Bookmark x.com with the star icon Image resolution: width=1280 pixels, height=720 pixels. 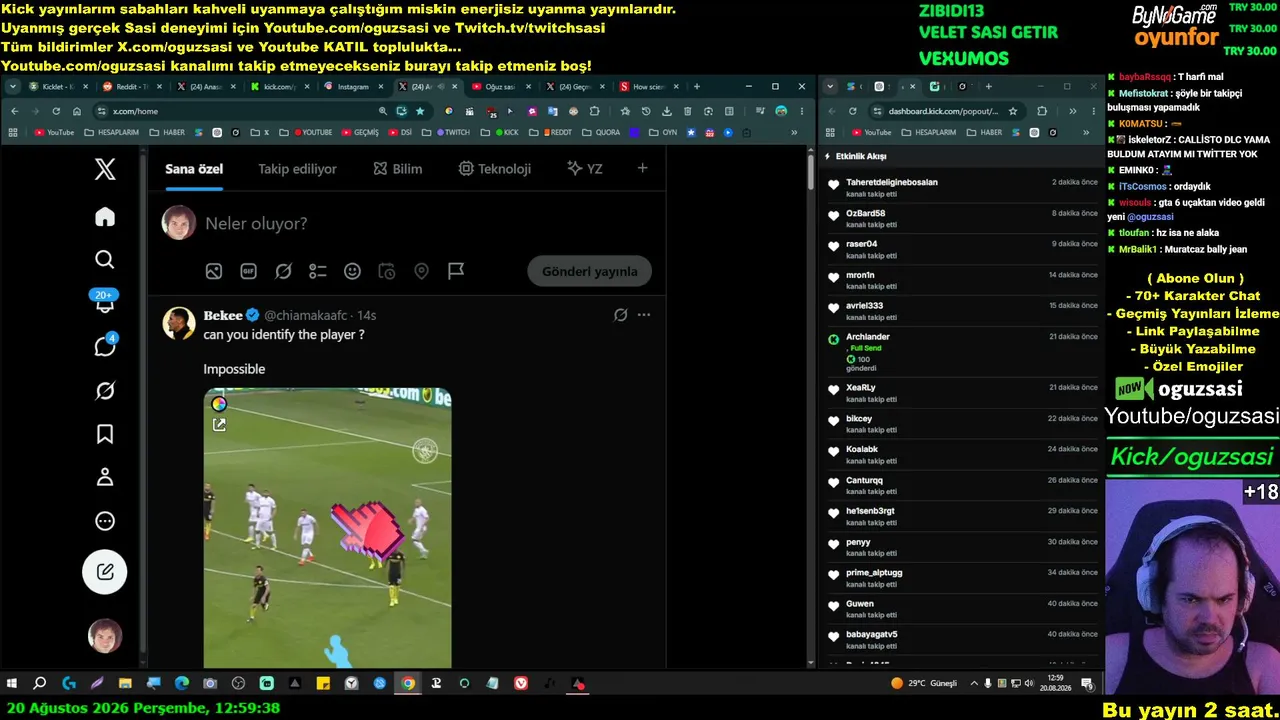click(420, 111)
